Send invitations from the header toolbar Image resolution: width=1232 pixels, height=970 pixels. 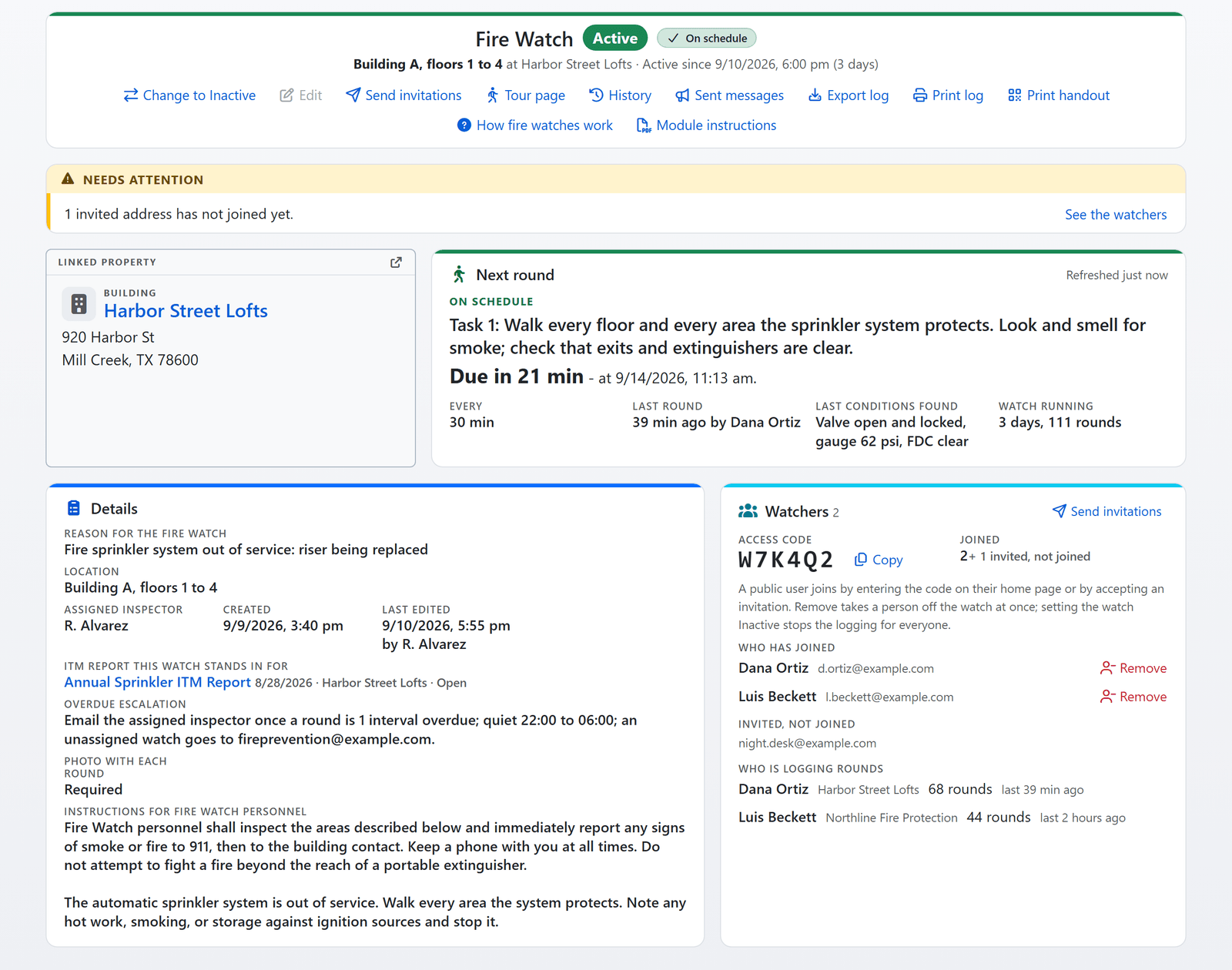point(404,95)
